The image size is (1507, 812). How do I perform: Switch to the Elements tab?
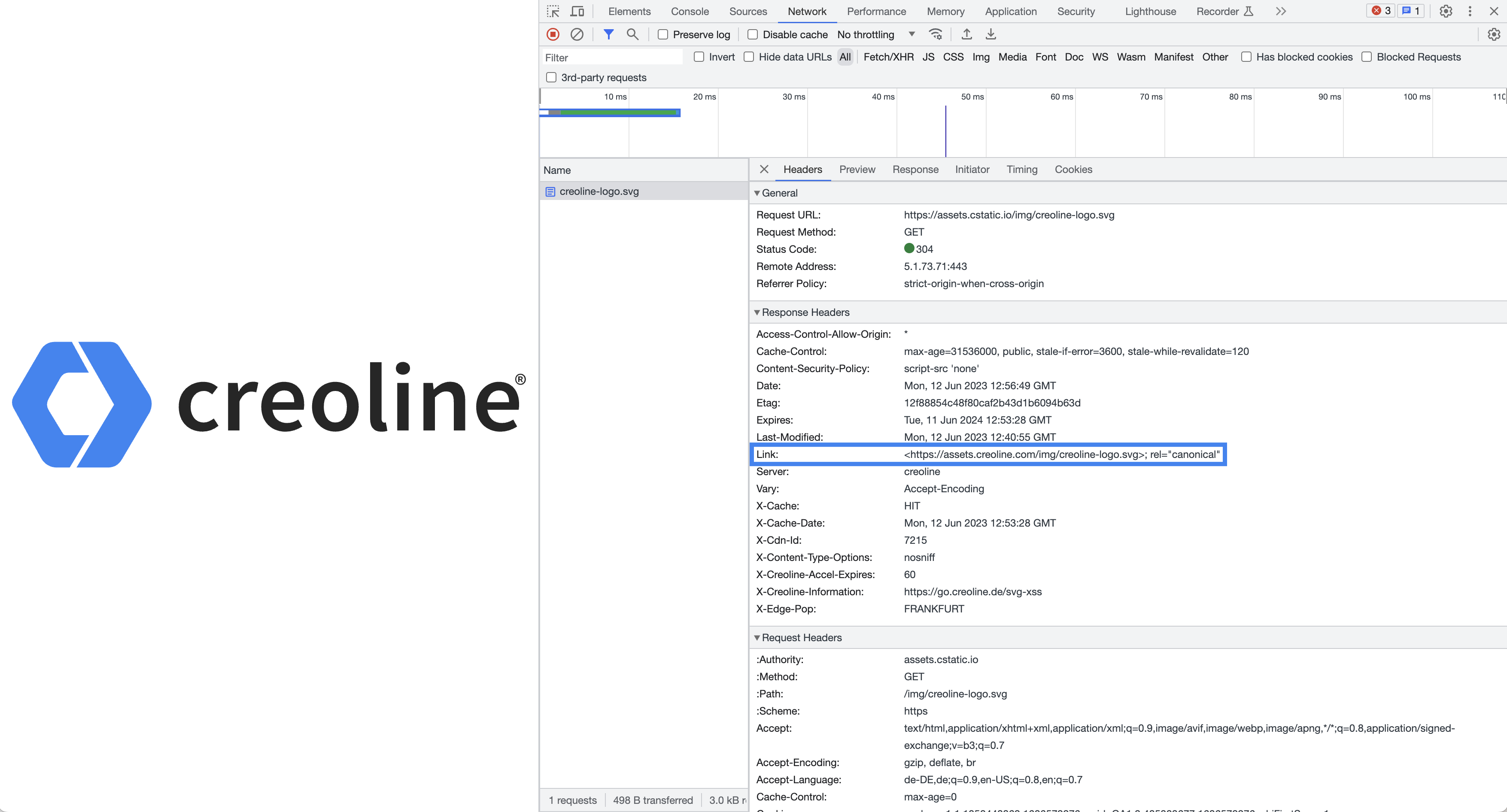tap(629, 11)
